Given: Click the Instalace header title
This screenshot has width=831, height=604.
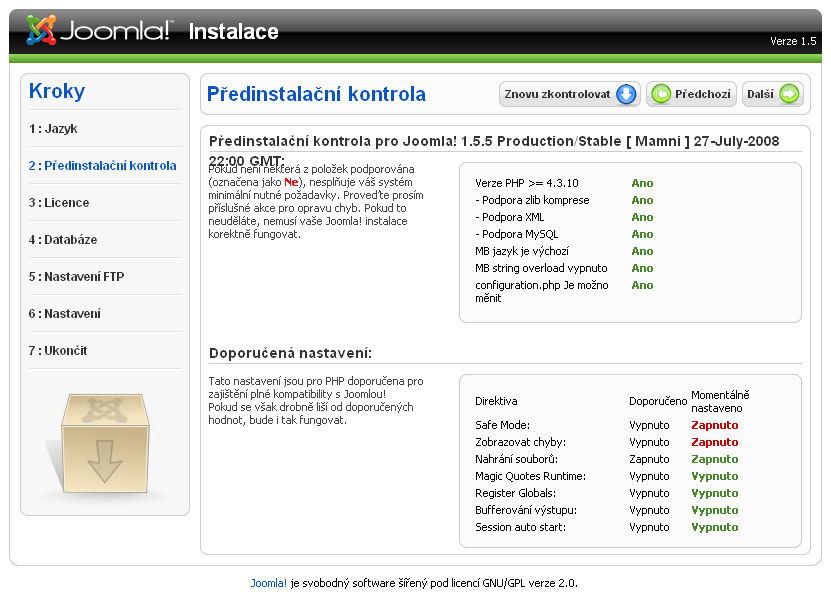Looking at the screenshot, I should (x=234, y=32).
